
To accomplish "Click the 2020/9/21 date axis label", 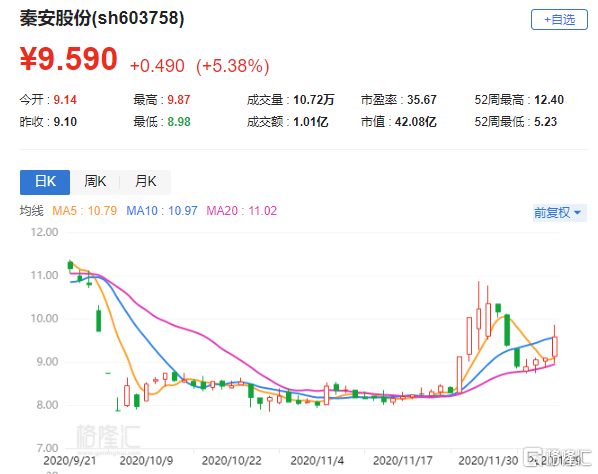I will (70, 461).
